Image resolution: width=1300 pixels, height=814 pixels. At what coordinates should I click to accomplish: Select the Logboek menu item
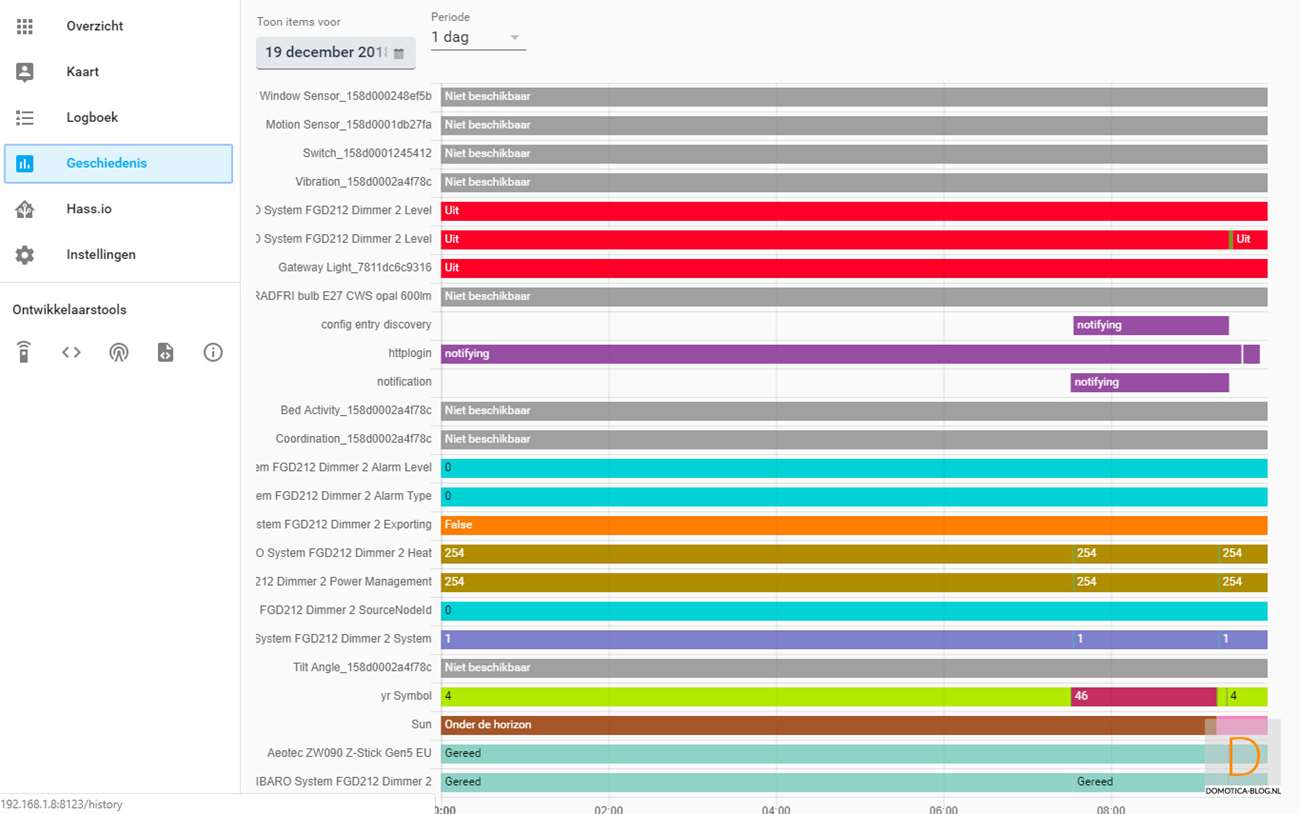92,118
